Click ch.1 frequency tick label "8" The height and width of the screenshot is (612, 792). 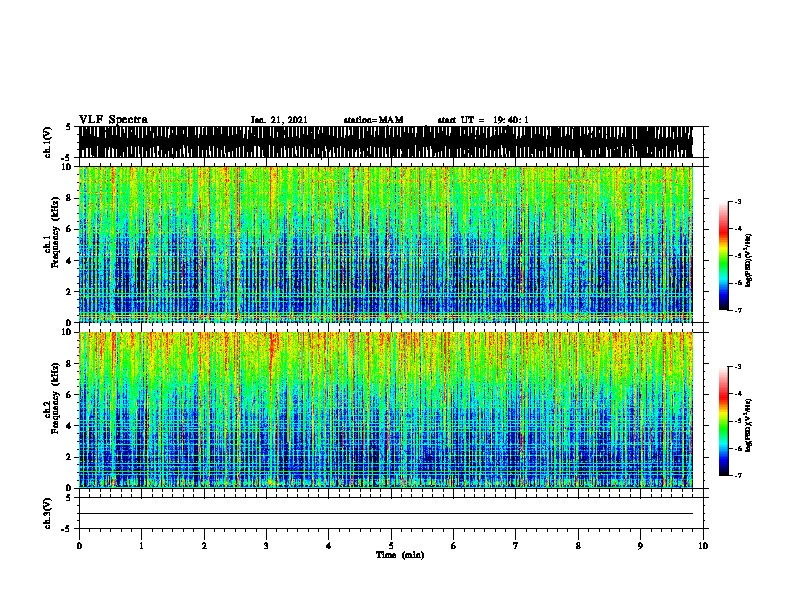(x=70, y=198)
